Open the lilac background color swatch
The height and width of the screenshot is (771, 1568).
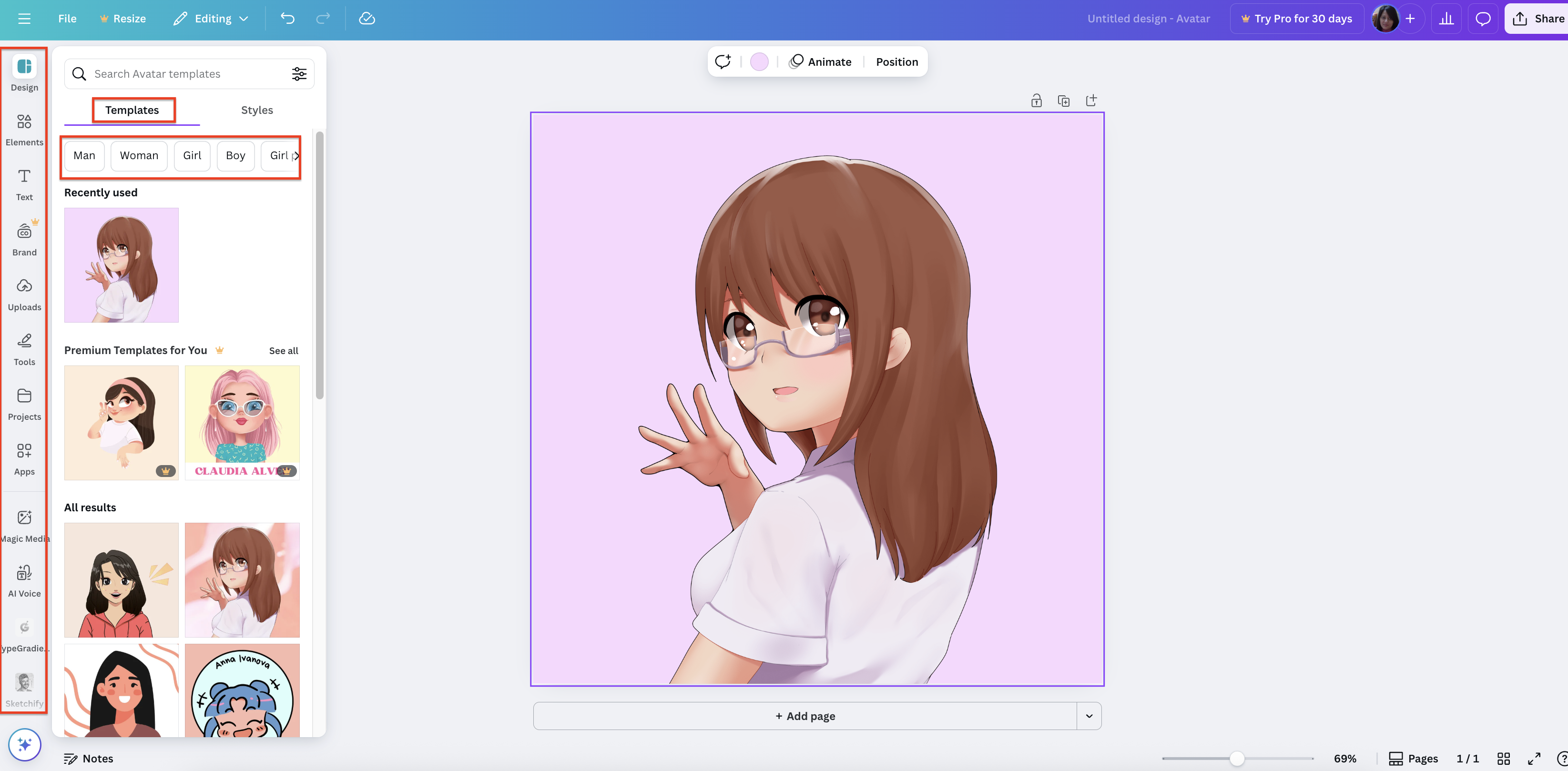coord(759,61)
